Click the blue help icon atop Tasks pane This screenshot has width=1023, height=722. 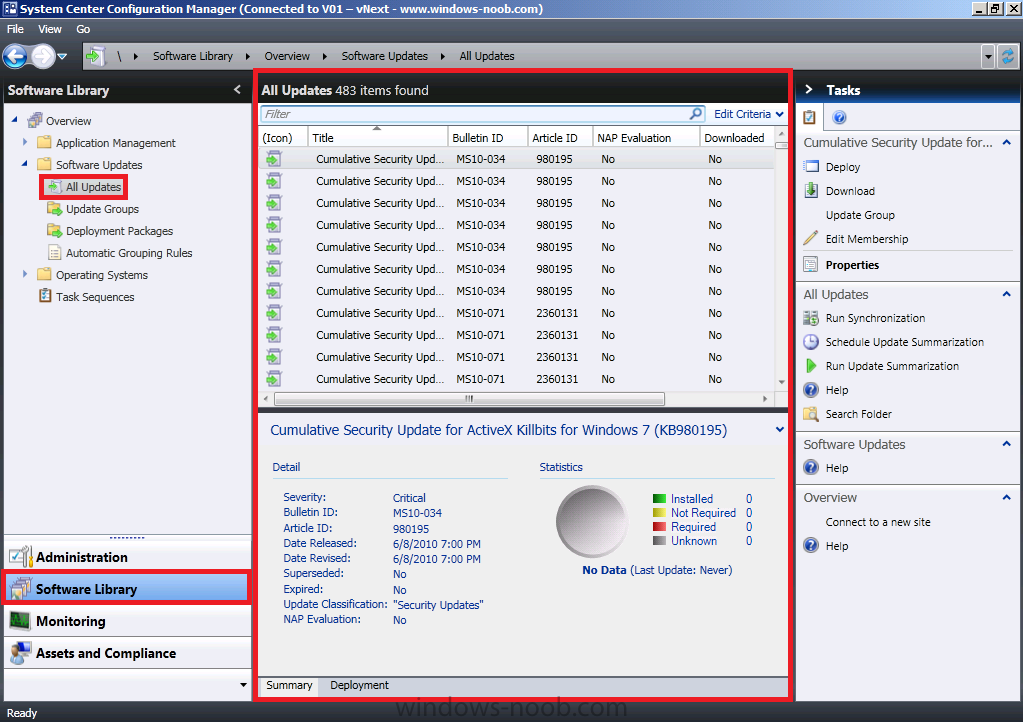point(840,117)
